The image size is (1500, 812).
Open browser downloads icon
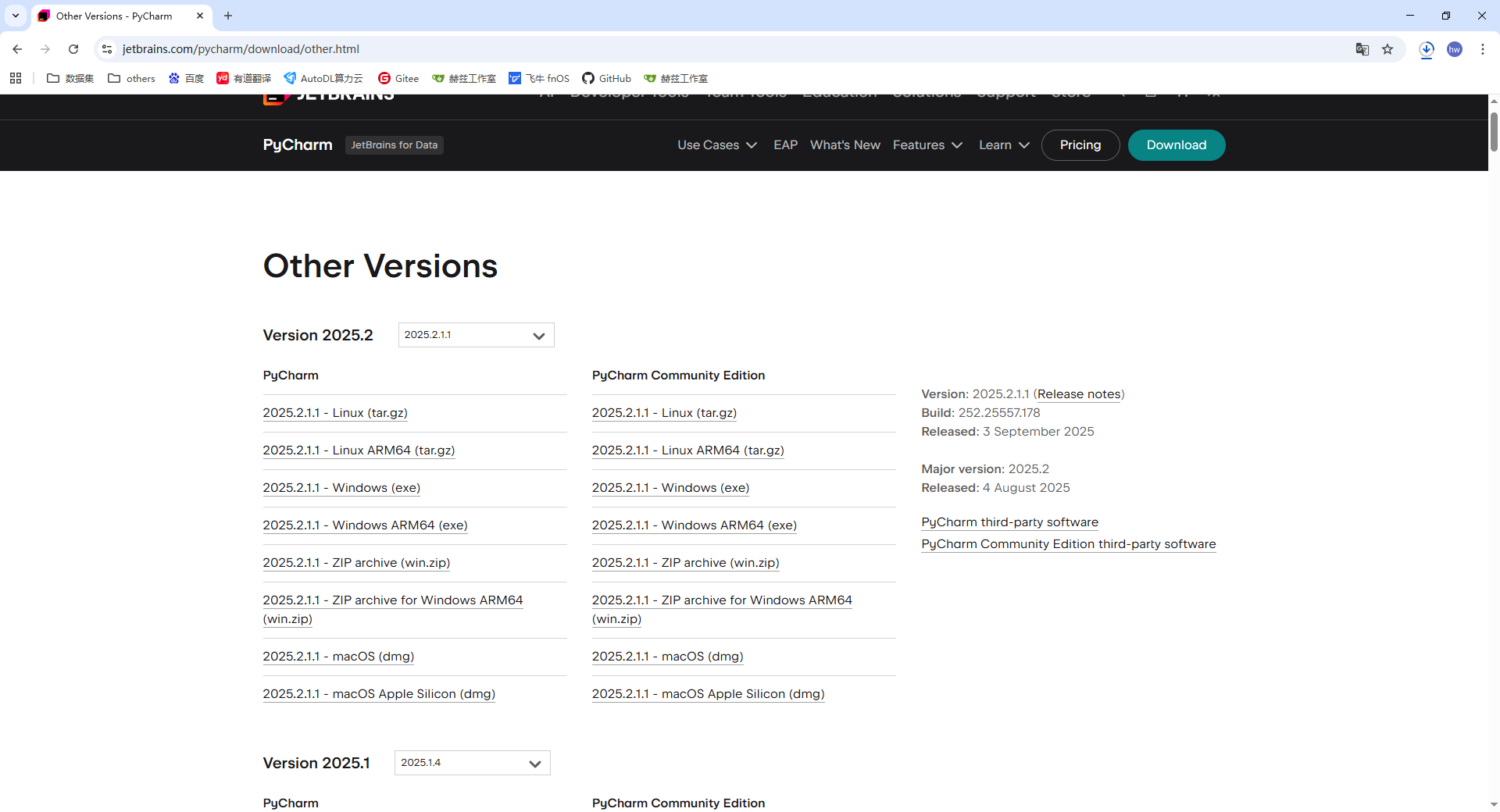click(x=1427, y=49)
